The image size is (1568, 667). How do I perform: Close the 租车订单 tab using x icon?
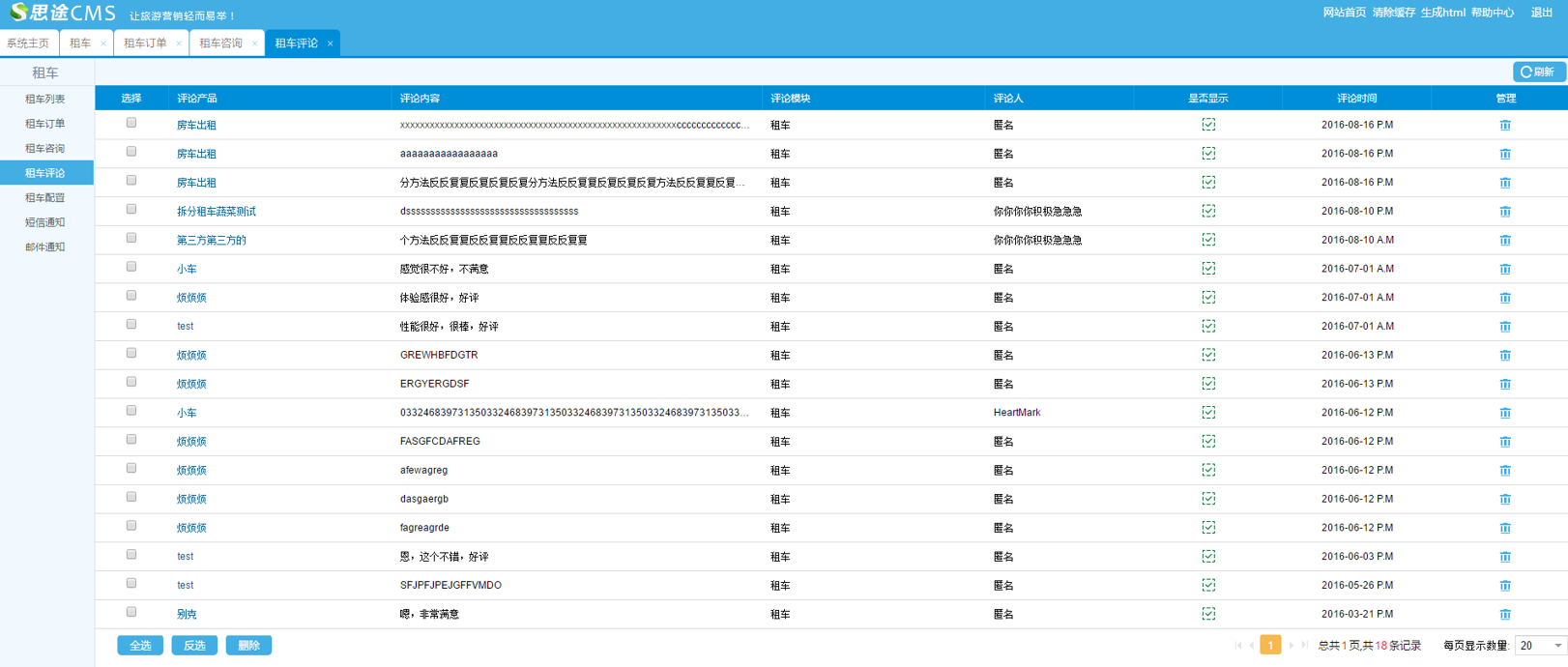coord(179,43)
